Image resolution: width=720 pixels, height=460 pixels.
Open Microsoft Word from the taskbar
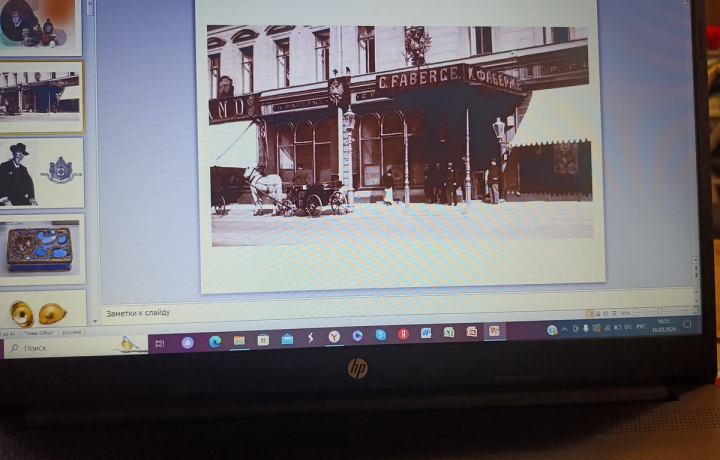[x=426, y=333]
